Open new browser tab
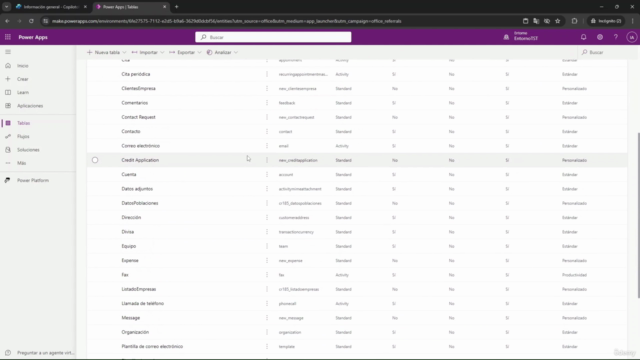This screenshot has width=640, height=360. pyautogui.click(x=176, y=7)
